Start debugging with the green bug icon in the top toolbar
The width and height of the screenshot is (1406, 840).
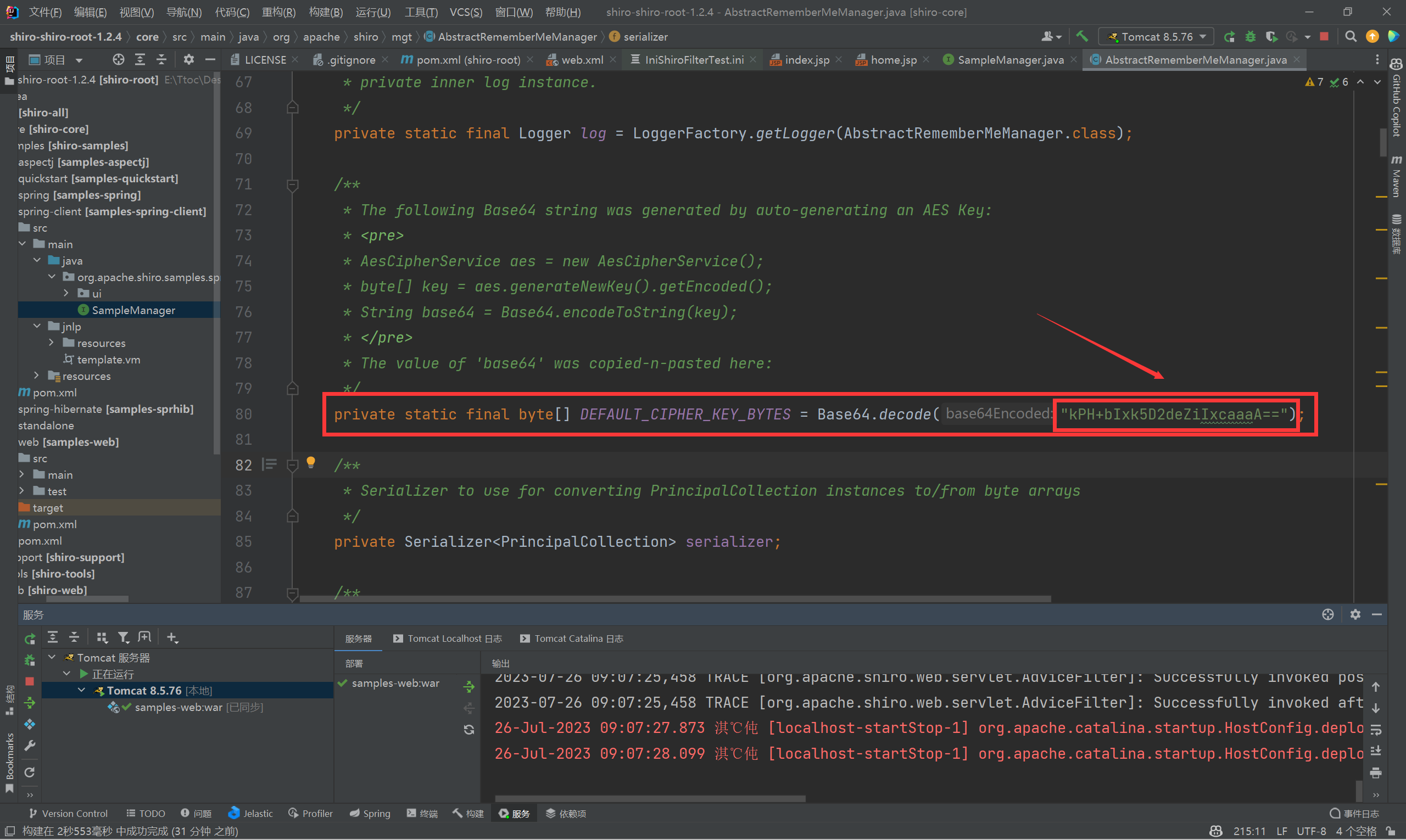click(1250, 37)
